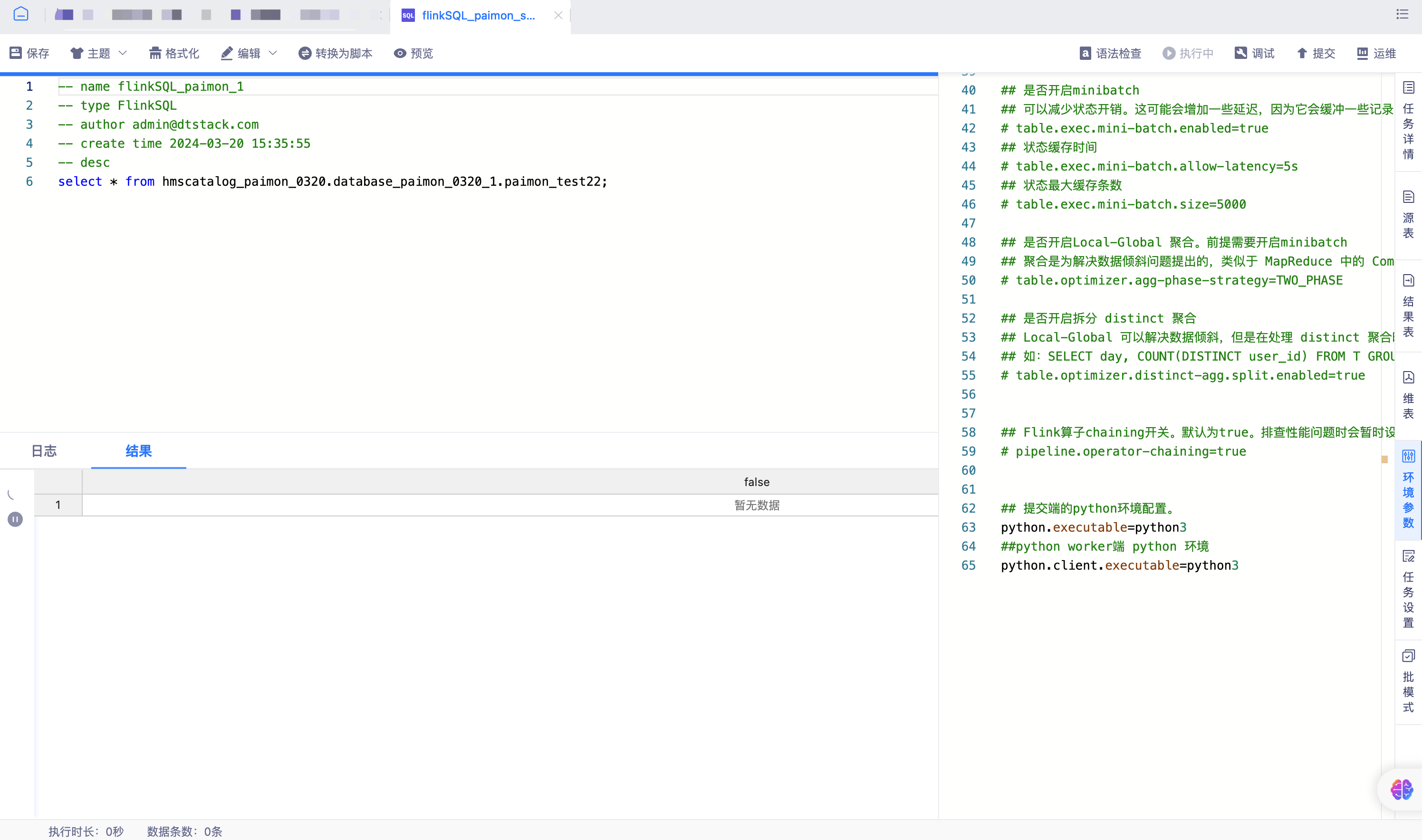Switch to the 日志 log tab

point(44,451)
